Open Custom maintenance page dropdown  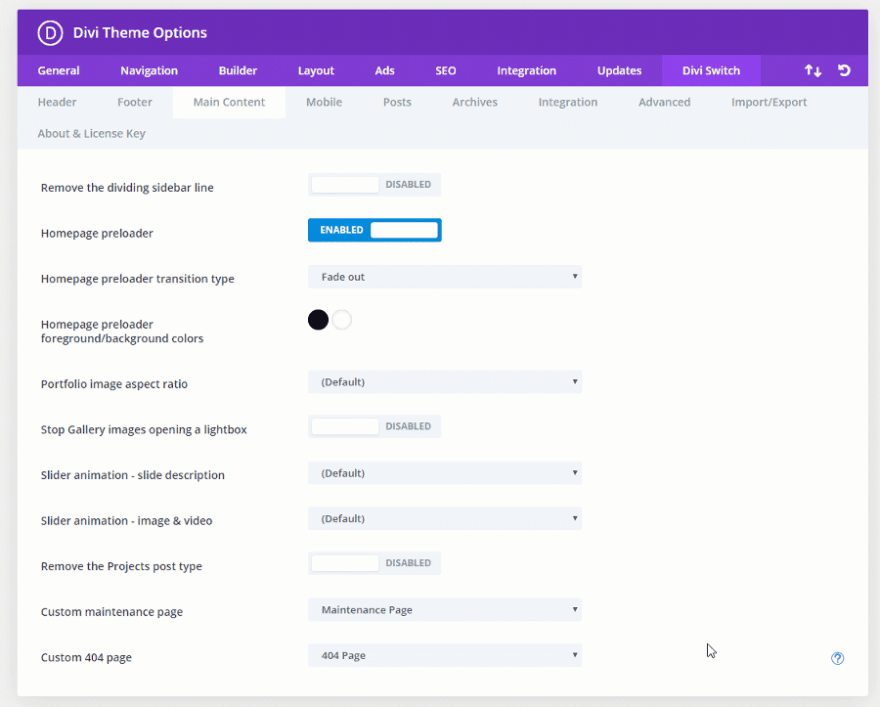(444, 610)
